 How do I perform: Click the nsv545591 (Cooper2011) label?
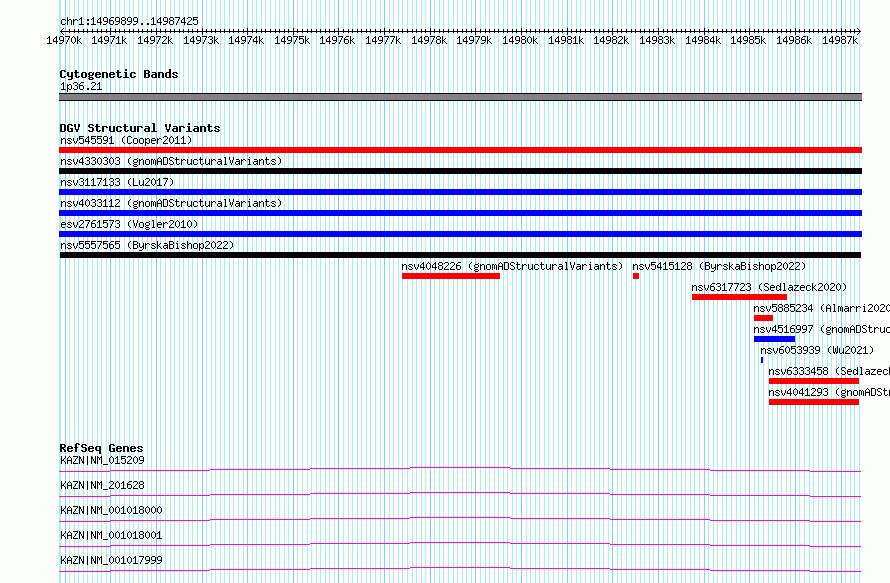[126, 140]
